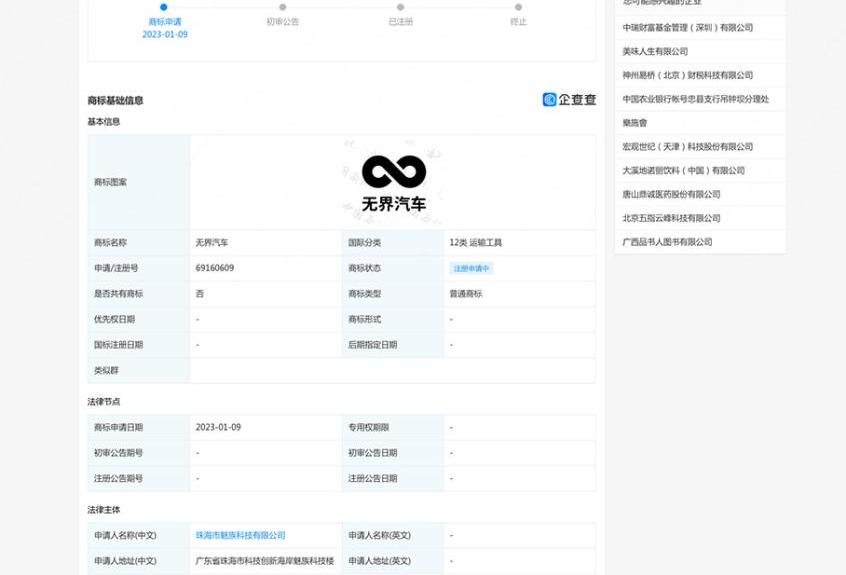Viewport: 846px width, 575px height.
Task: Select the 专用权期限 label cell
Action: 393,427
